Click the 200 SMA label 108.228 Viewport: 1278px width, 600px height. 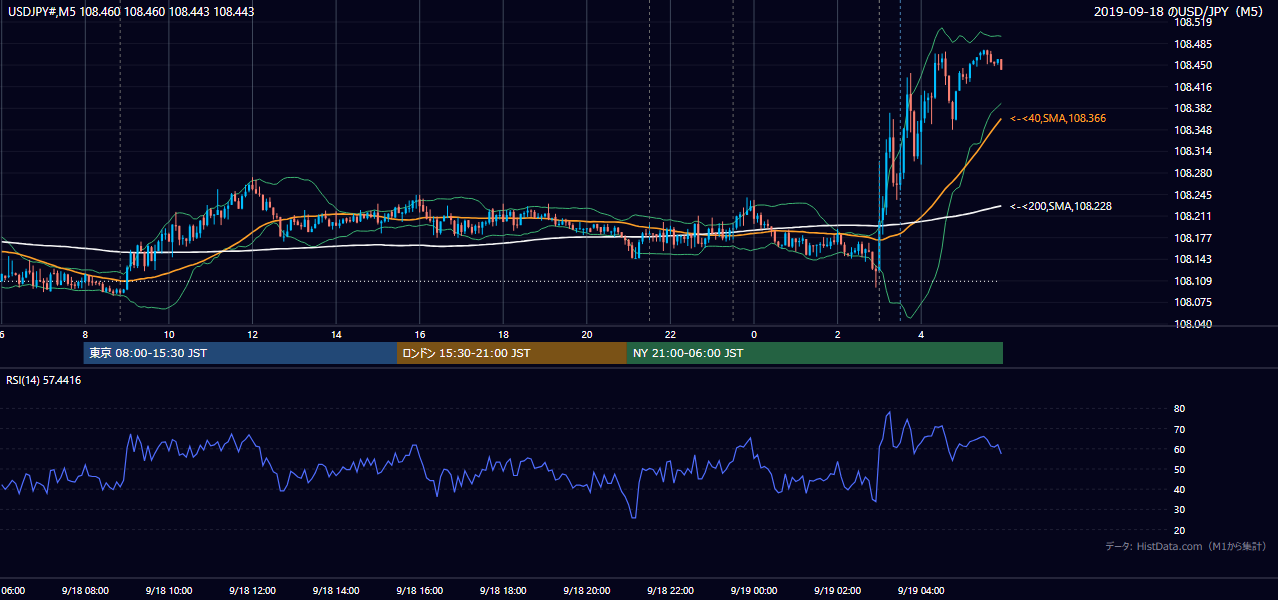point(1061,206)
